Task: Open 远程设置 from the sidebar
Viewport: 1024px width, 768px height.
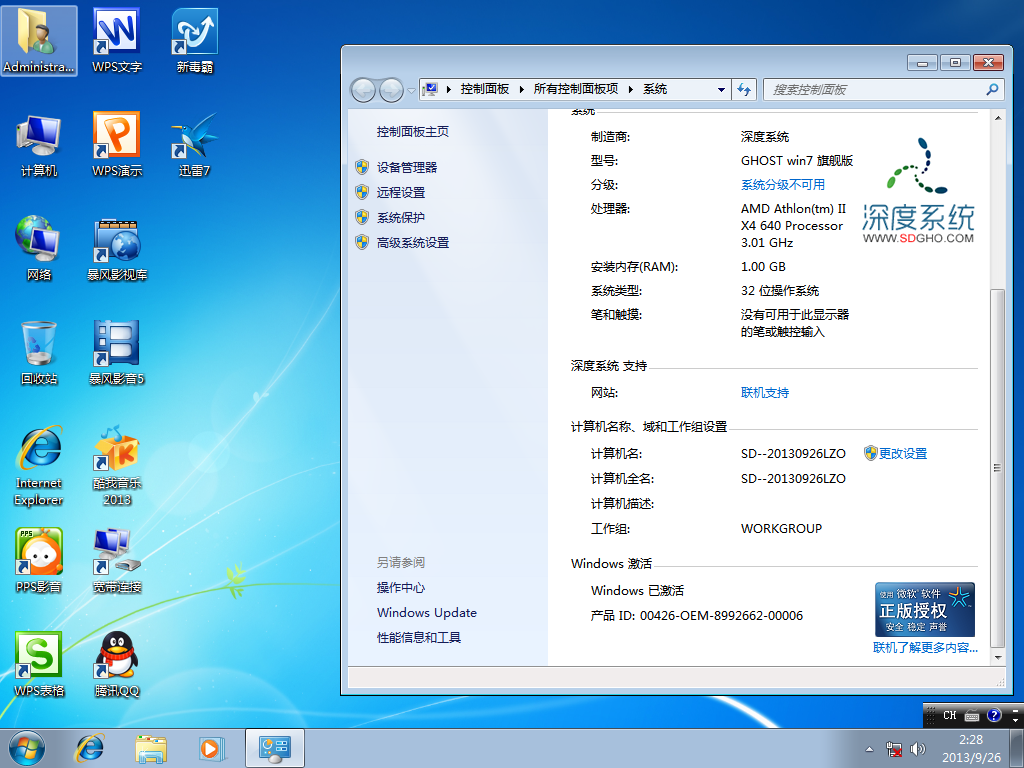Action: (401, 193)
